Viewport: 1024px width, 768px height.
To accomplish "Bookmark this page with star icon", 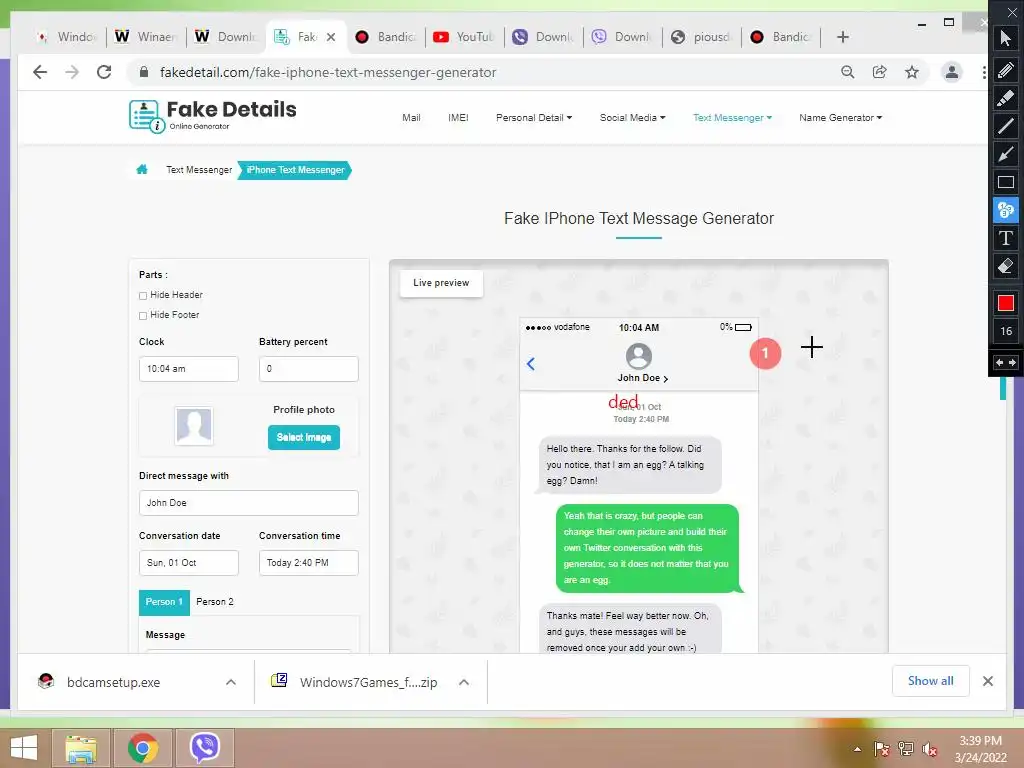I will click(912, 72).
